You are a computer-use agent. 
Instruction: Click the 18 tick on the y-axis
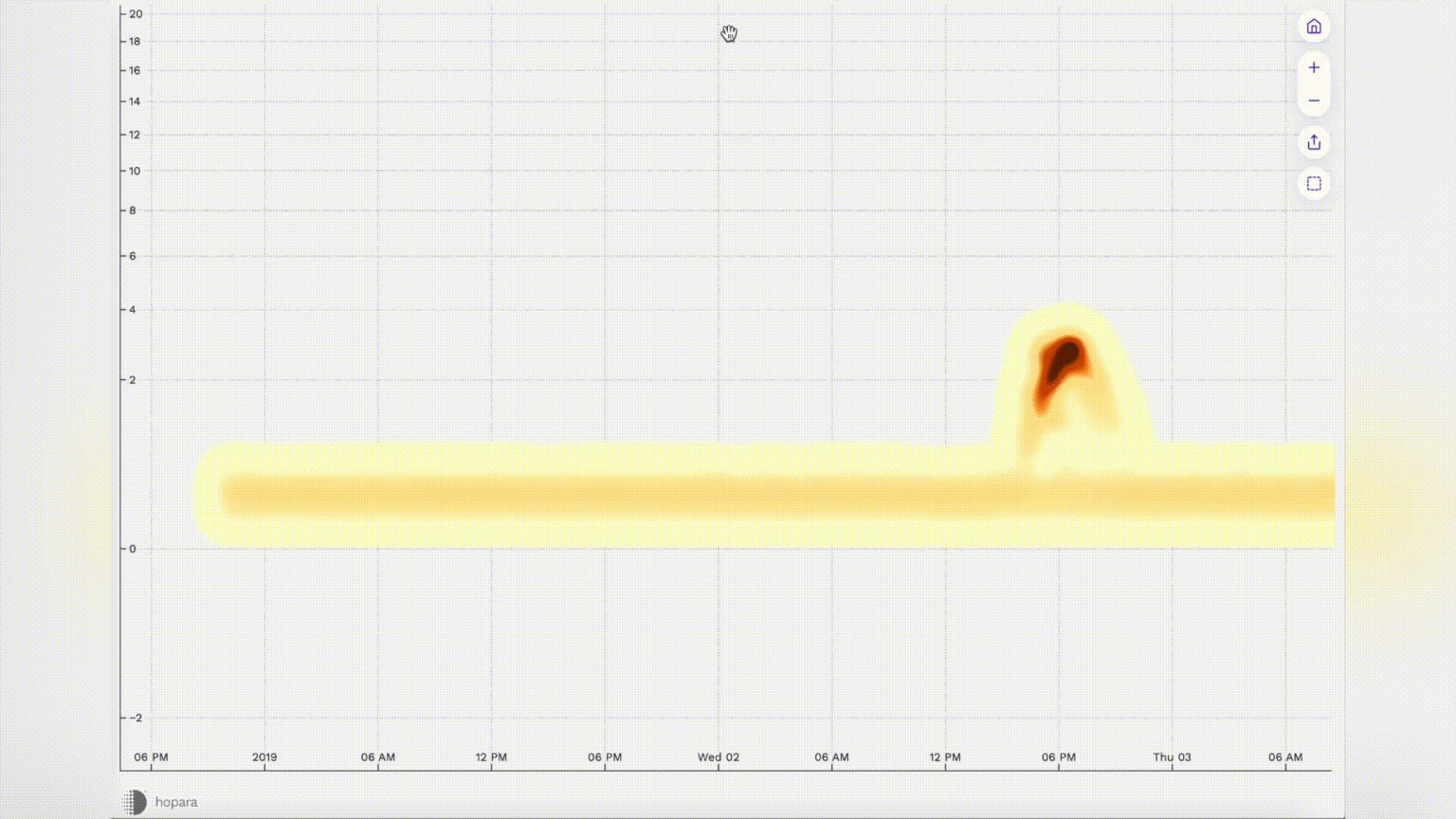click(x=135, y=42)
